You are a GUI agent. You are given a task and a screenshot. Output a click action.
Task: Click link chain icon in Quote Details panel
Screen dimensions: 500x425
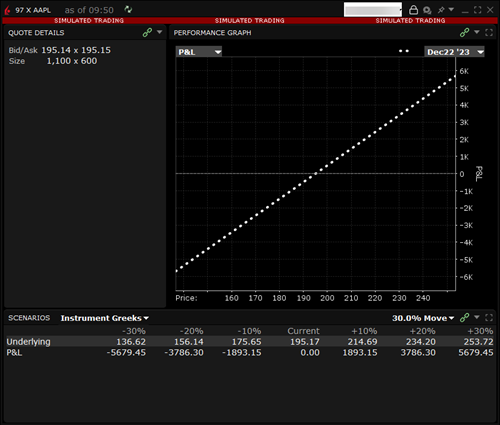click(147, 32)
